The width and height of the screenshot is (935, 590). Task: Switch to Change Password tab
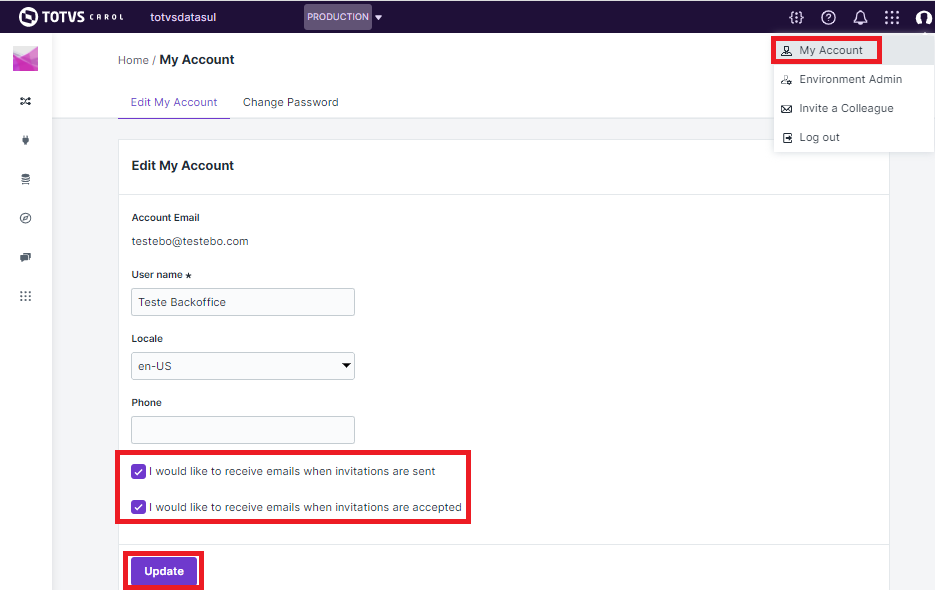[290, 102]
